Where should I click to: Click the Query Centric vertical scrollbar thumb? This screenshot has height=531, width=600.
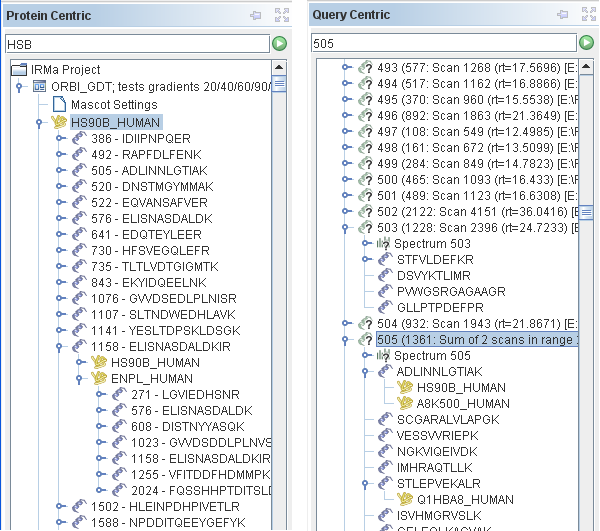coord(589,213)
